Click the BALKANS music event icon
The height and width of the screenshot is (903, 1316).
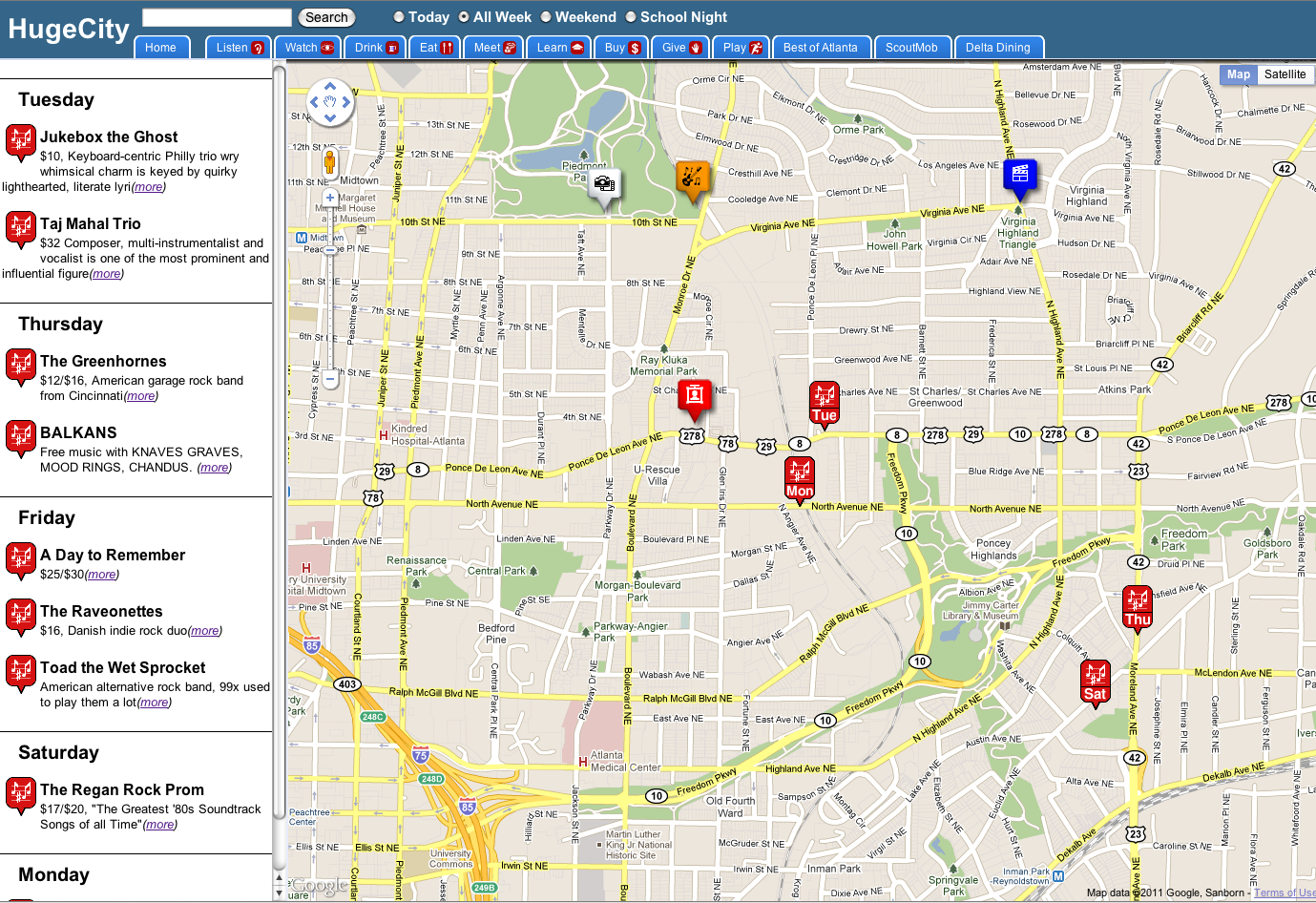click(21, 438)
